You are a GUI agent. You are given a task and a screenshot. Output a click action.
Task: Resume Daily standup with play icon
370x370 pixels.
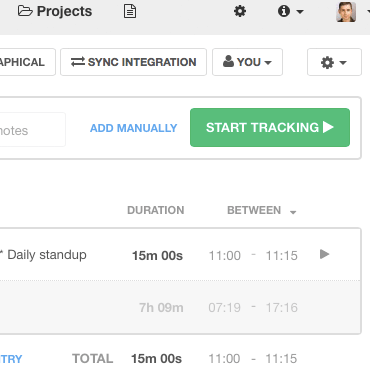coord(324,254)
